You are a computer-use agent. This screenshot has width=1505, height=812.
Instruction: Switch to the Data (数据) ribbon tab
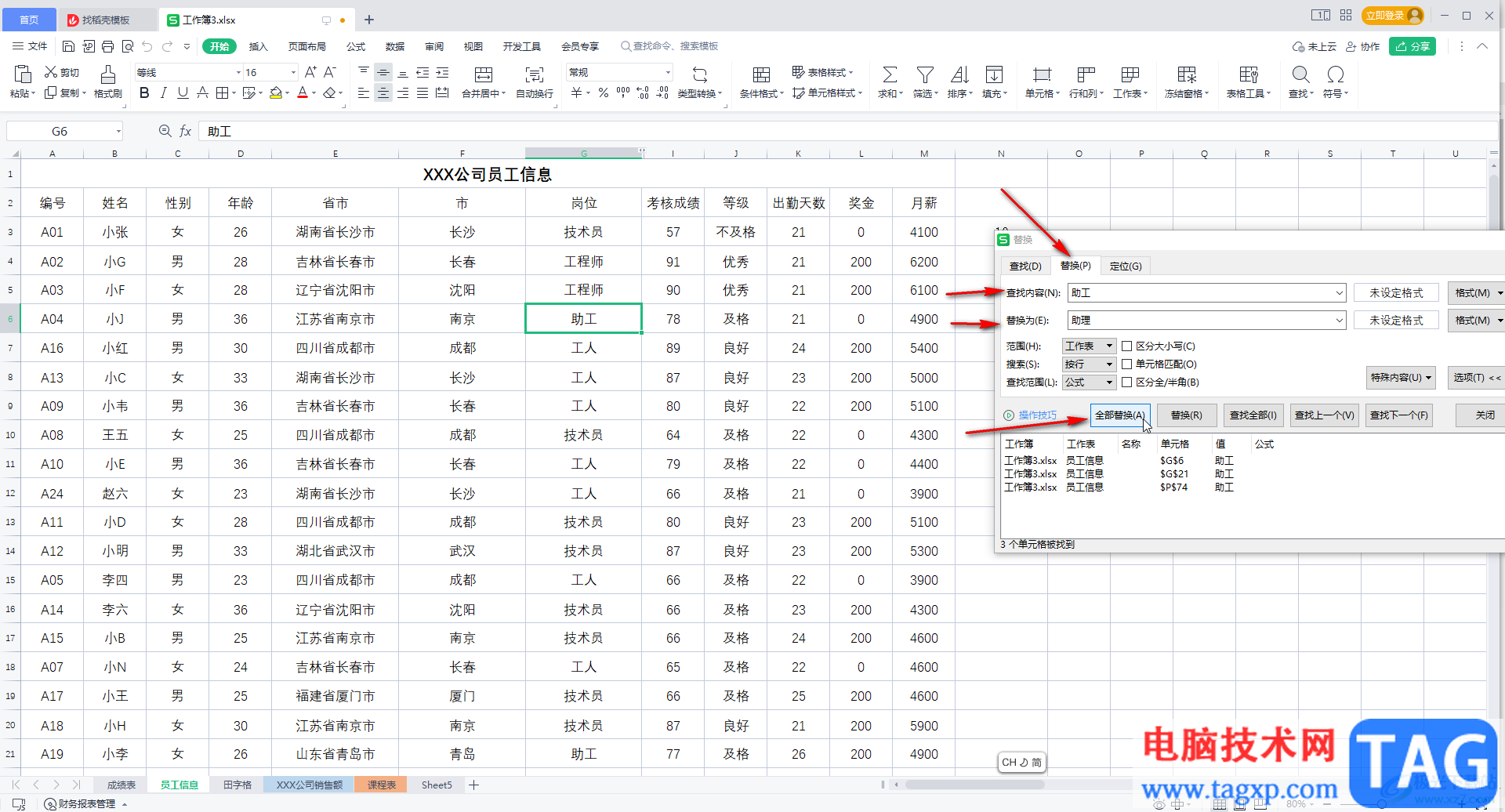click(395, 46)
